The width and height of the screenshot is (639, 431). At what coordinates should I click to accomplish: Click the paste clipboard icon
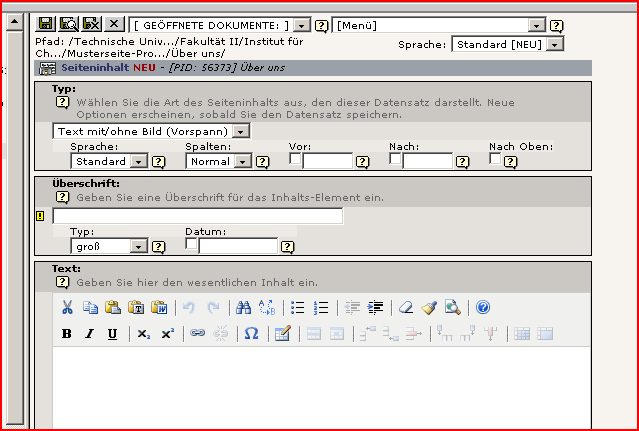[x=113, y=308]
